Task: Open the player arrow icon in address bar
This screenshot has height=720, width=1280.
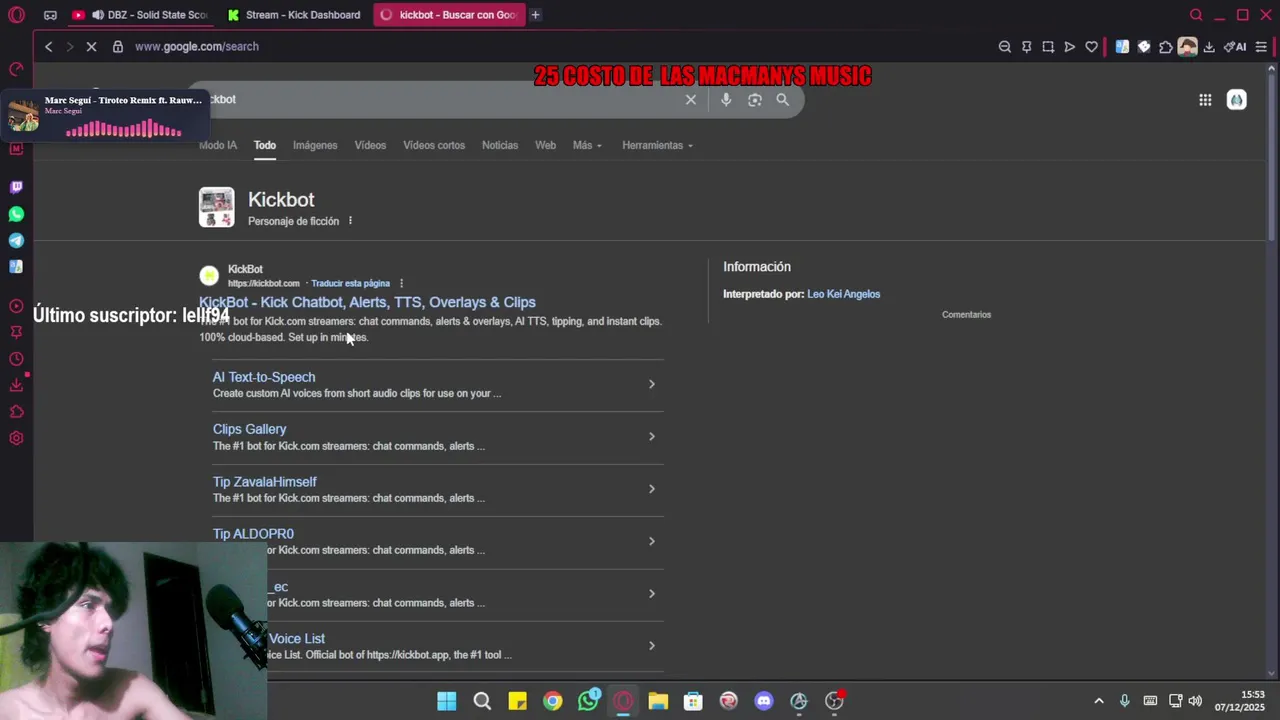Action: click(x=1069, y=46)
